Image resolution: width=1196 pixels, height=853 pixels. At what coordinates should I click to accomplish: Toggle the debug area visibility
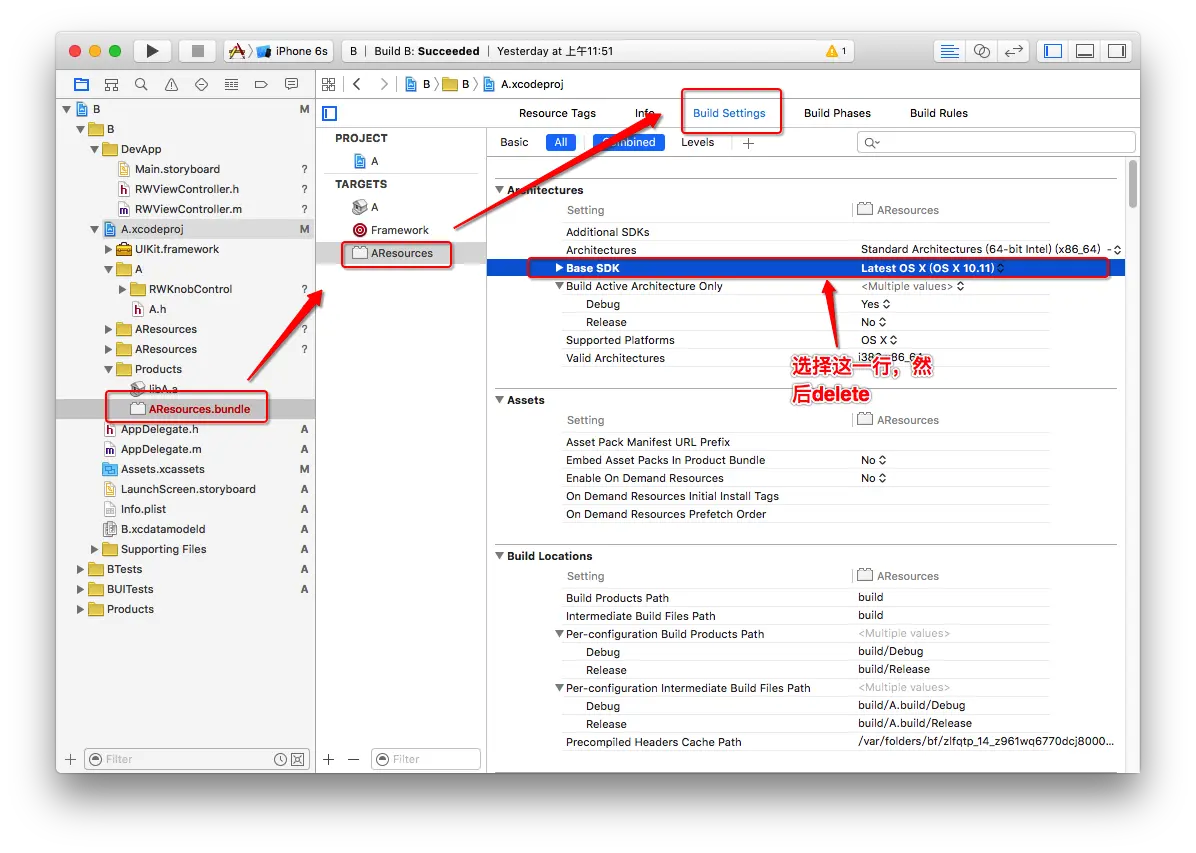tap(1085, 51)
